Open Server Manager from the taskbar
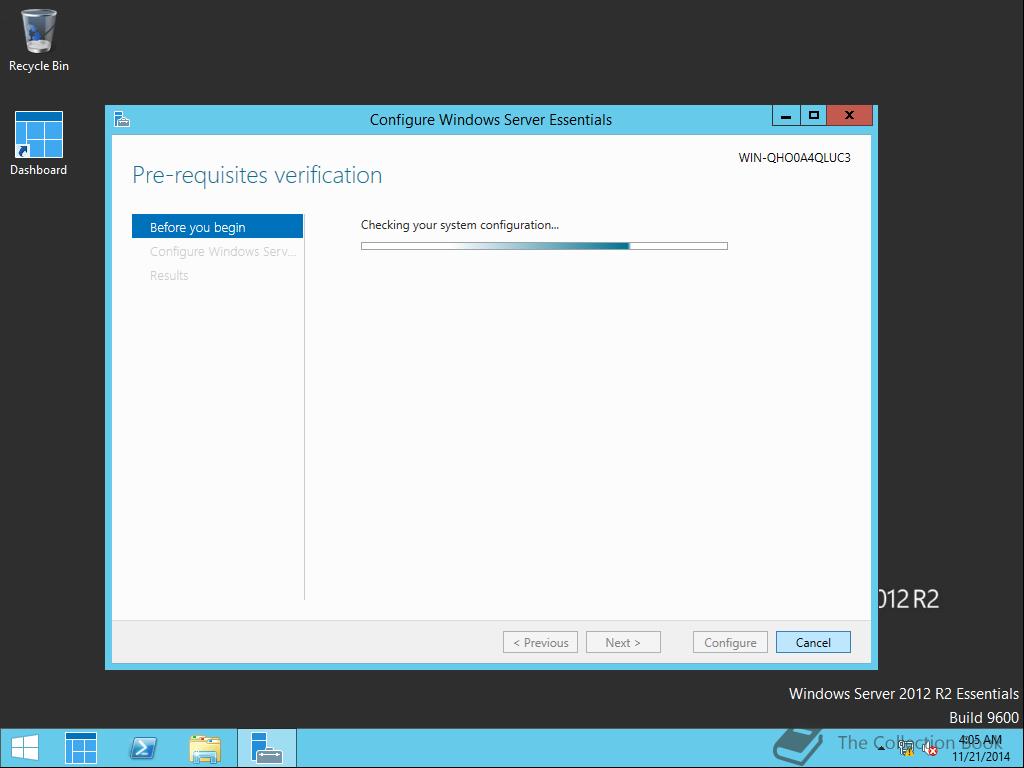This screenshot has height=768, width=1024. tap(81, 748)
